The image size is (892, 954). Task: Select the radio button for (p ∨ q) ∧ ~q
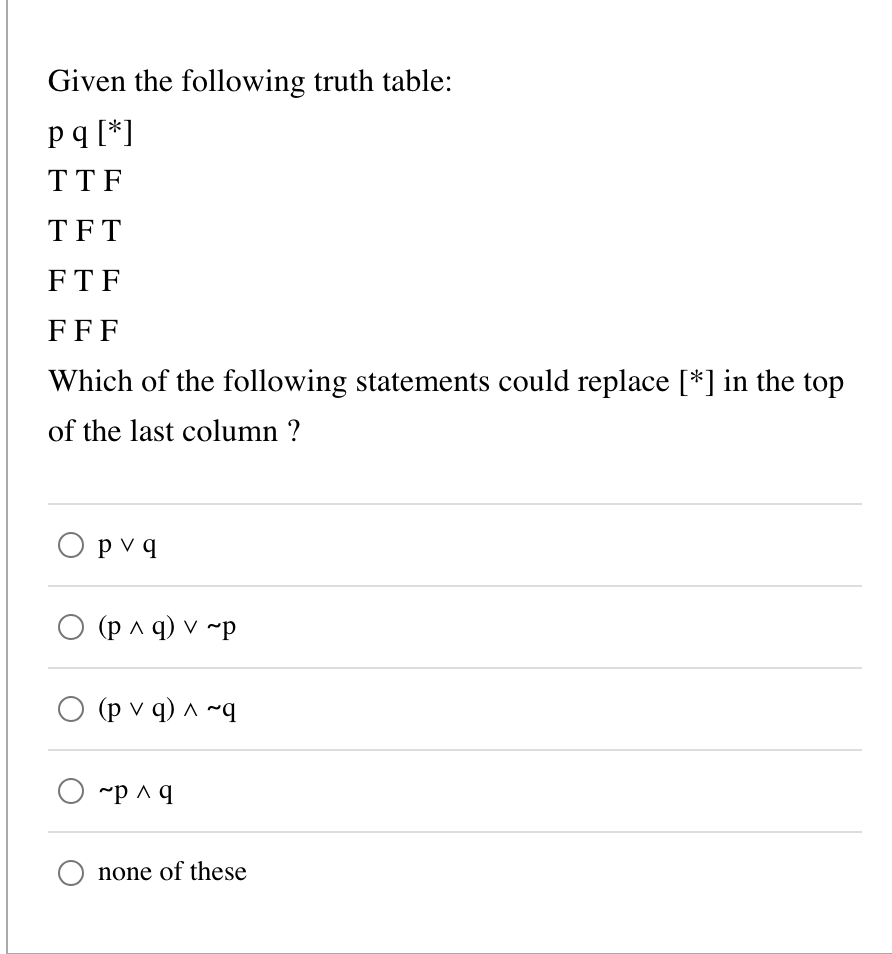(71, 709)
